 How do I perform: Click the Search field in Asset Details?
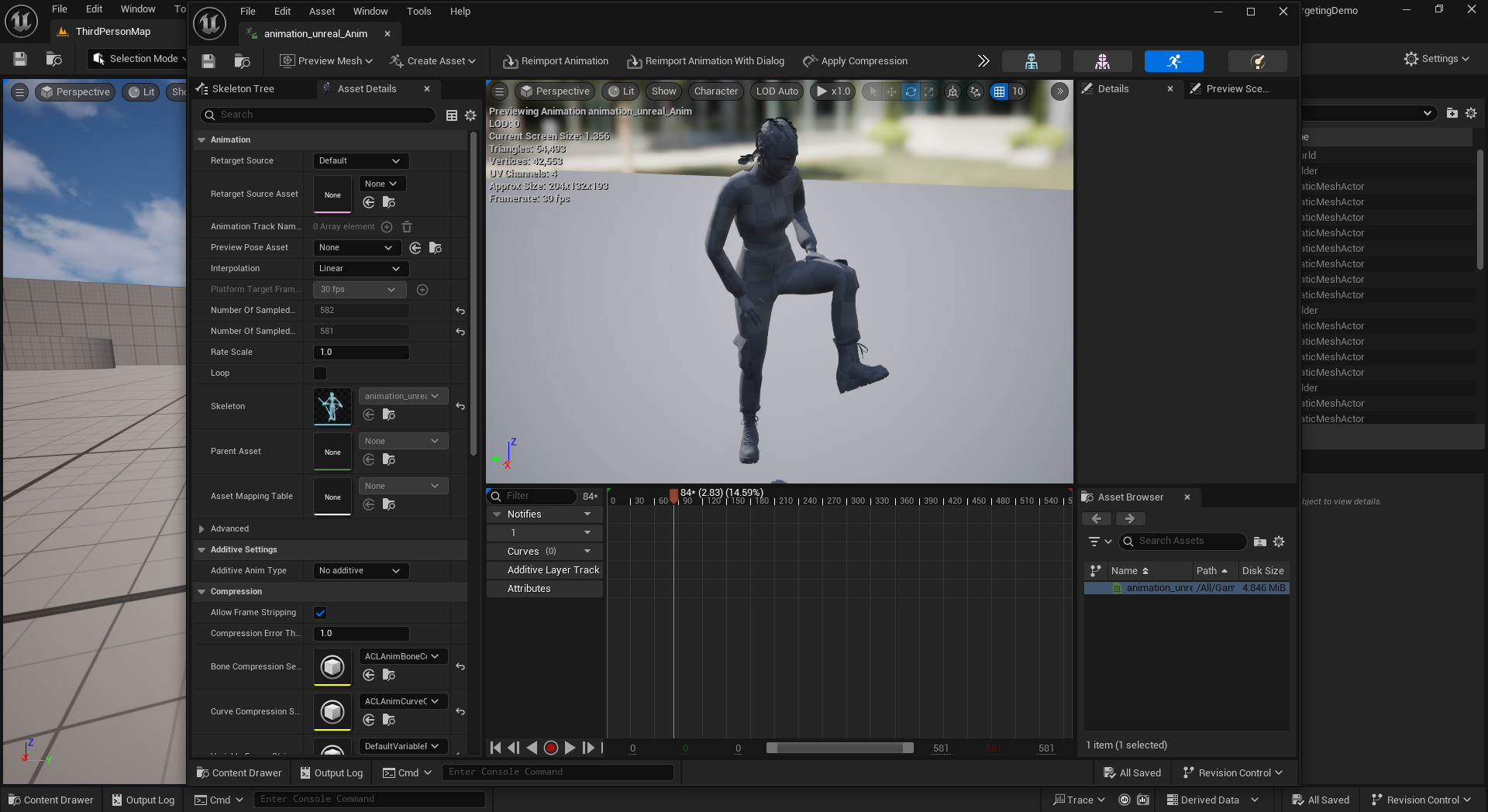tap(318, 115)
